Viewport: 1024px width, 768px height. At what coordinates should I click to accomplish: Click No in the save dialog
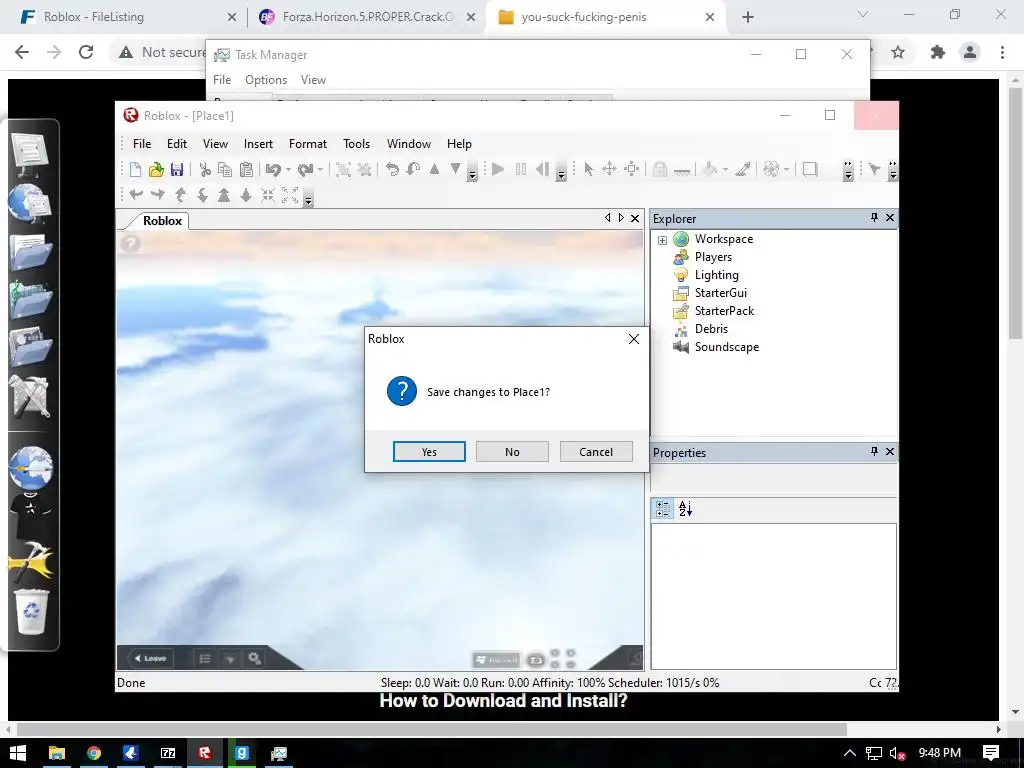pos(512,451)
